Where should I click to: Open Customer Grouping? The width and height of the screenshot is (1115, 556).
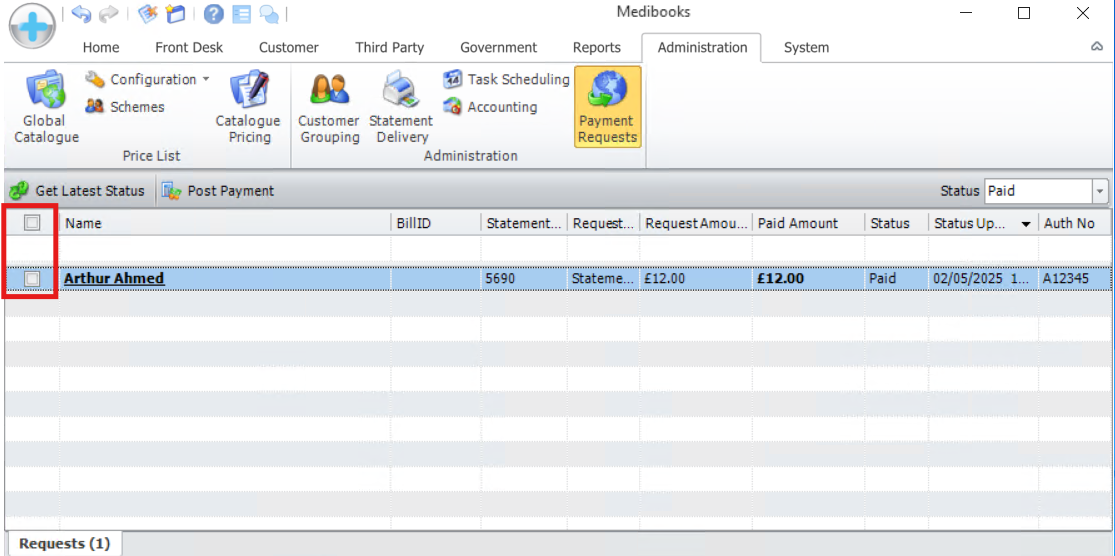(x=329, y=92)
